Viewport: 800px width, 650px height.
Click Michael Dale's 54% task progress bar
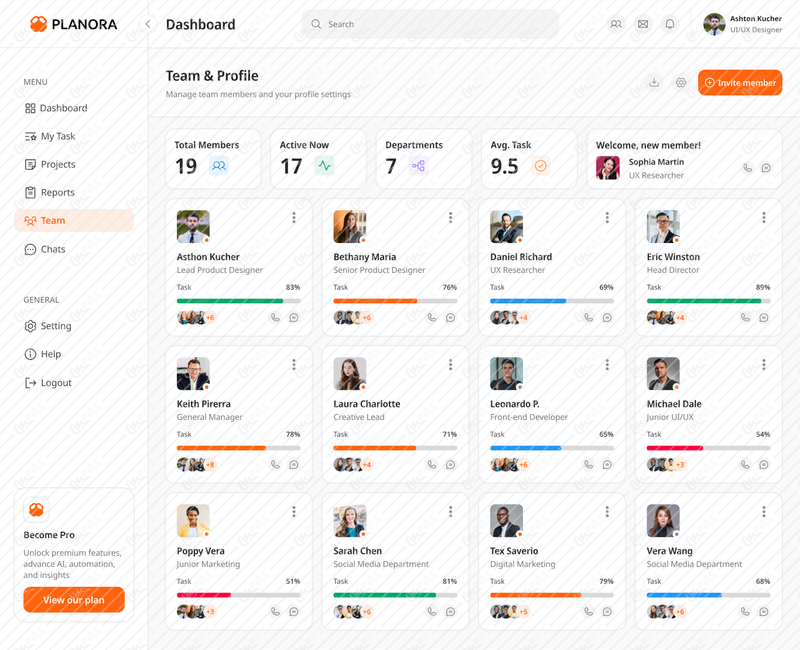(709, 448)
